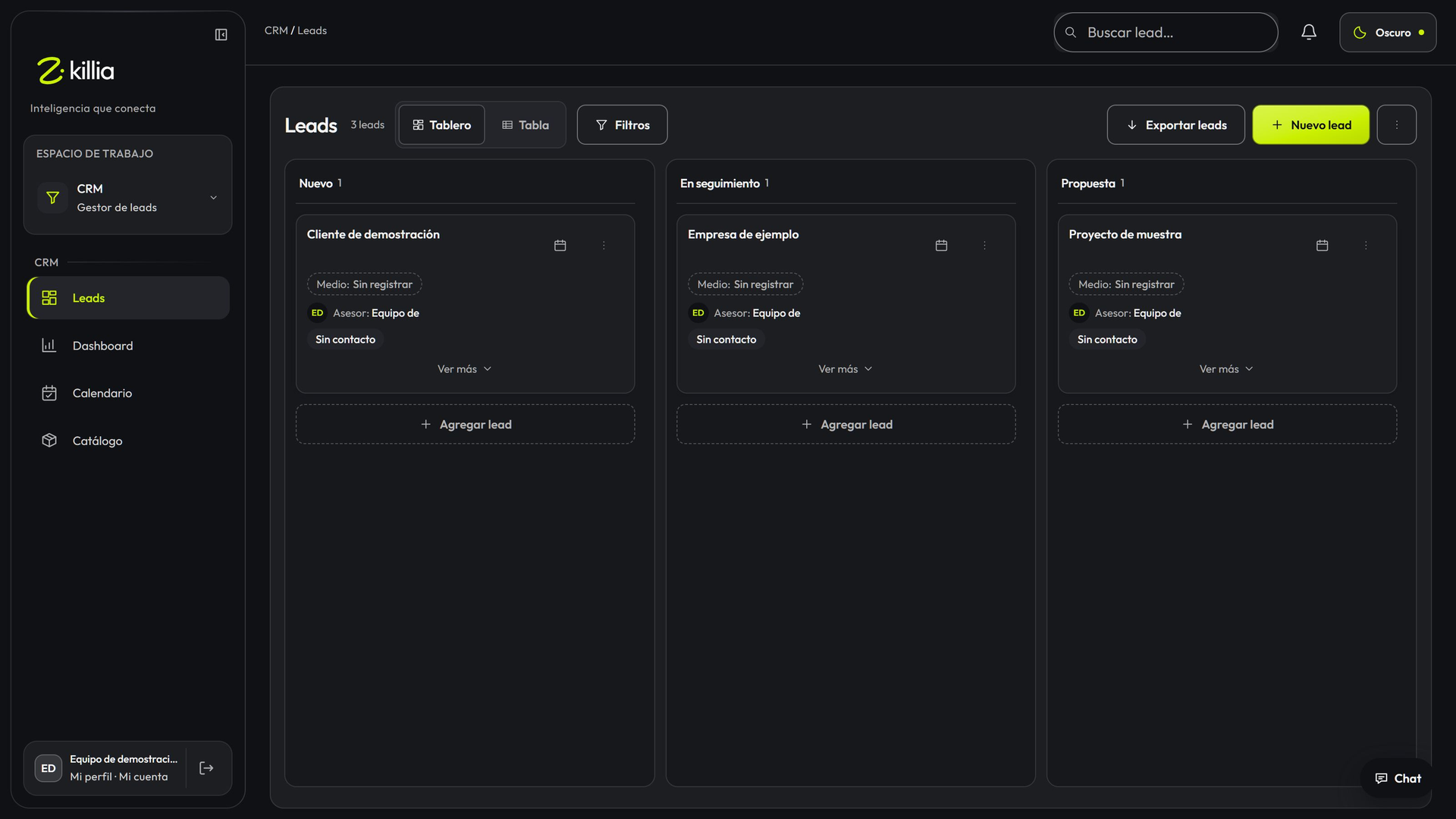Screen dimensions: 1456x819
Task: Open Calendario in the sidebar
Action: click(x=128, y=393)
